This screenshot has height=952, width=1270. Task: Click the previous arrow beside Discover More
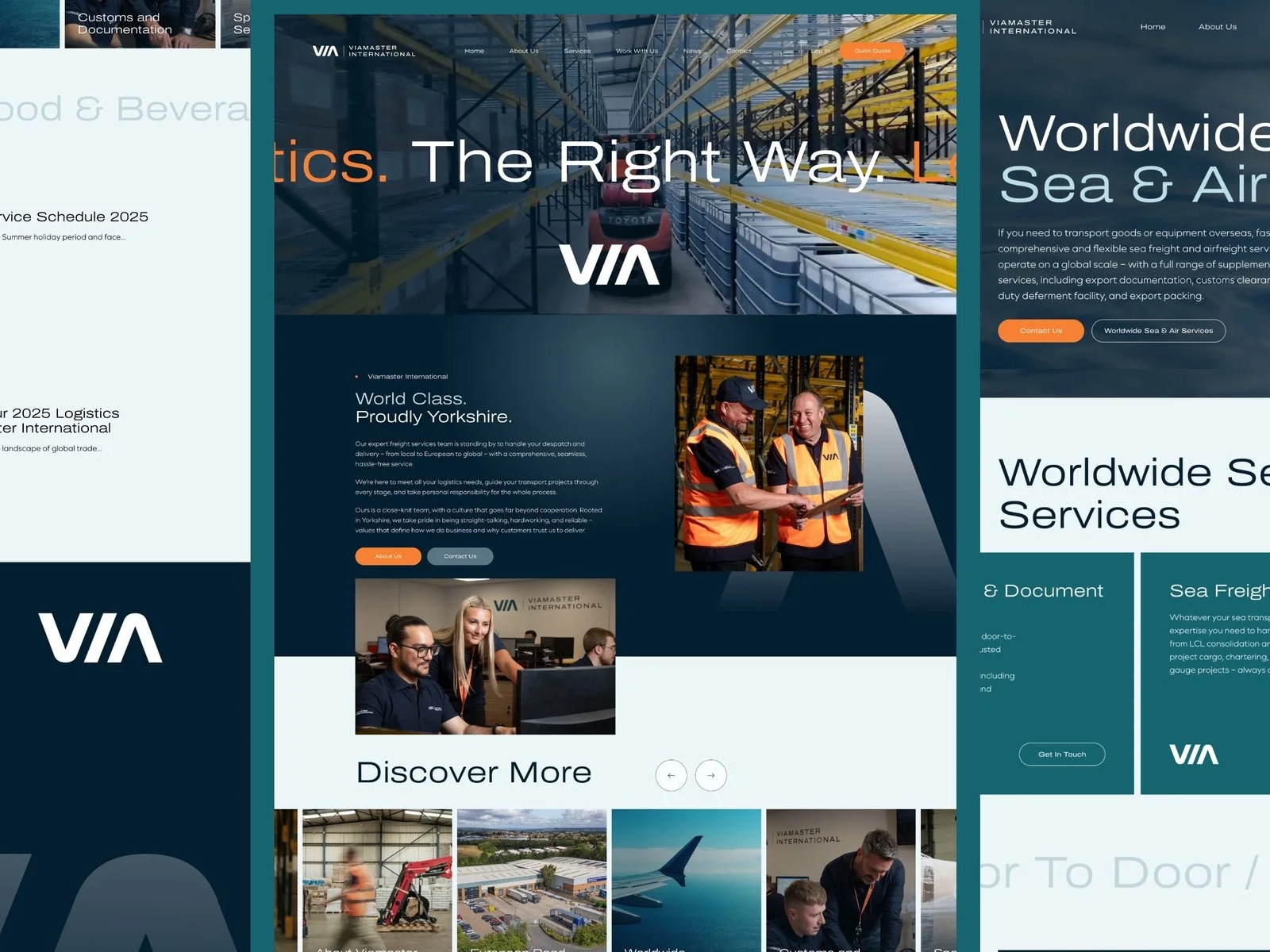click(671, 775)
